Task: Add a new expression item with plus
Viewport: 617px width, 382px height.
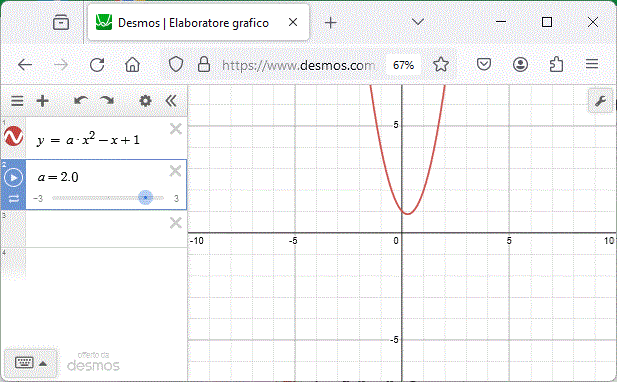Action: point(42,101)
